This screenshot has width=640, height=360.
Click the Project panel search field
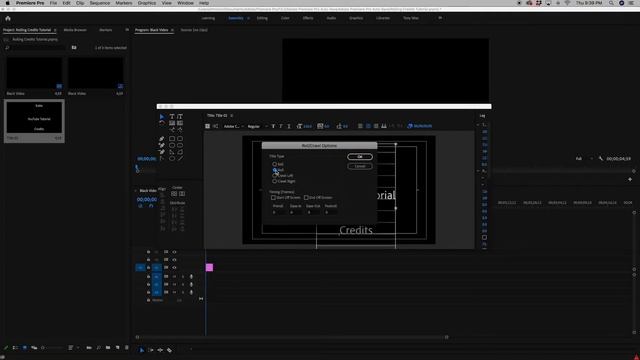click(36, 48)
